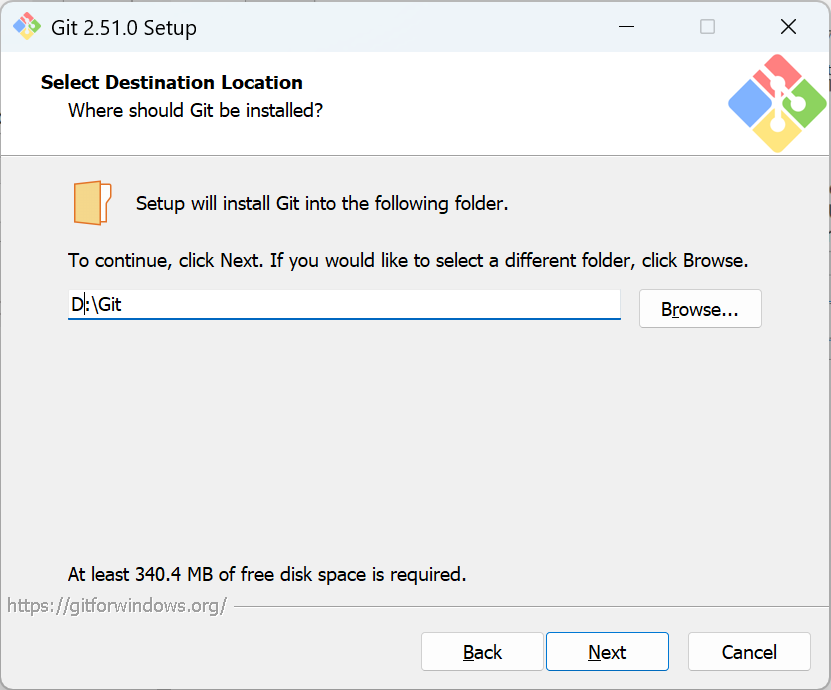This screenshot has height=690, width=831.
Task: Cancel the Git setup
Action: [749, 651]
